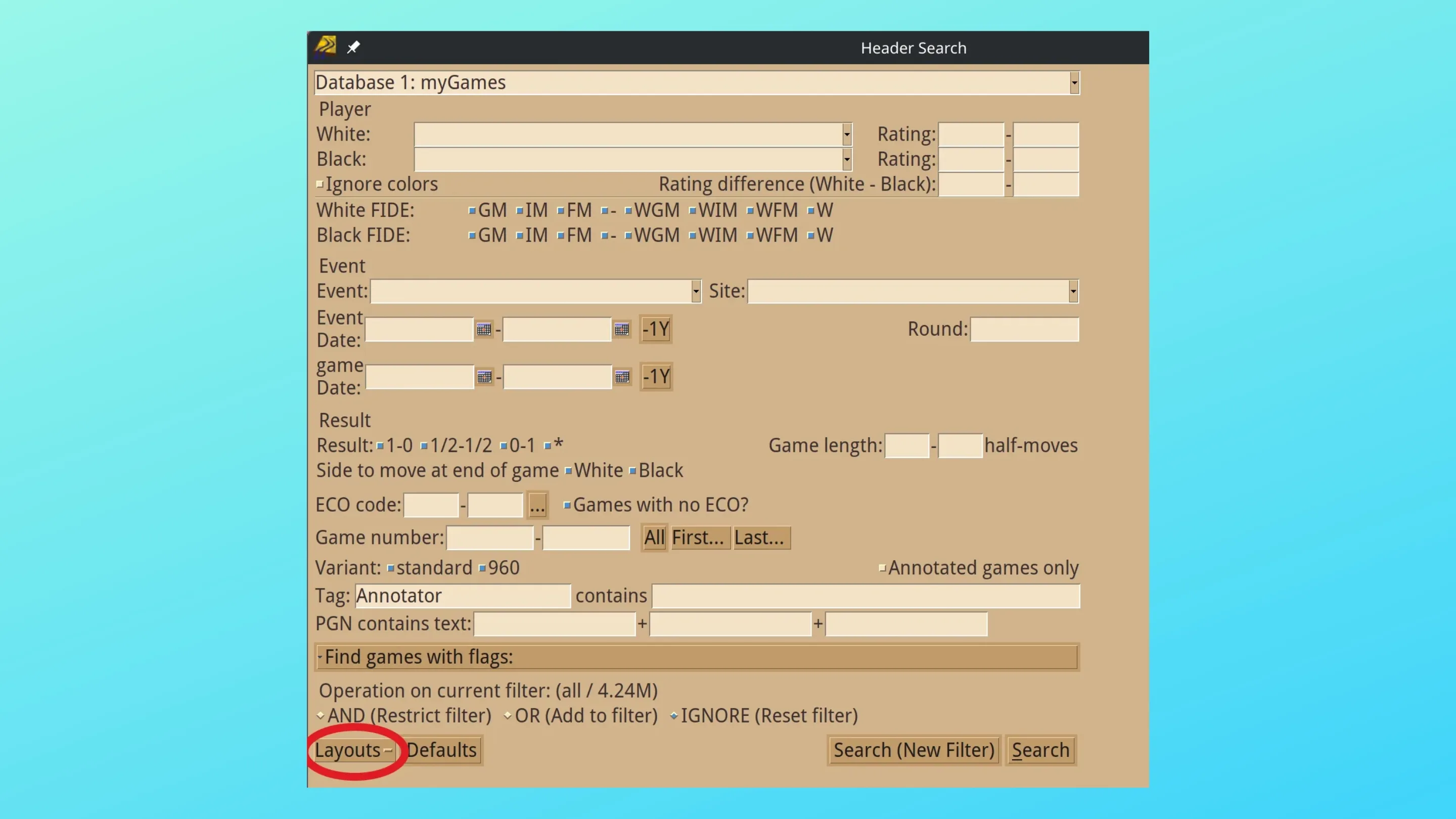The width and height of the screenshot is (1456, 819).
Task: Open the Site selection dropdown
Action: click(x=1073, y=291)
